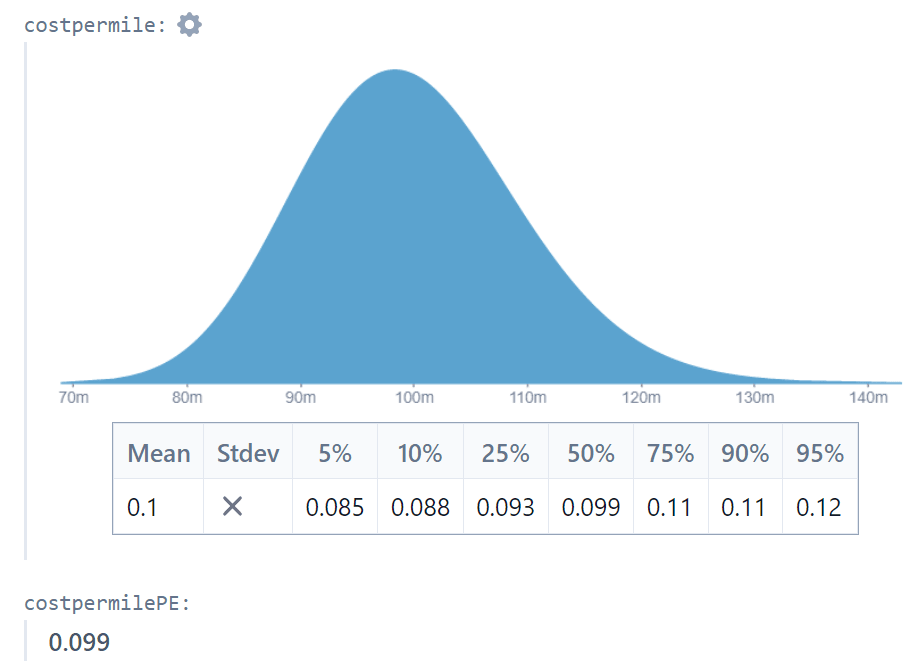Click the Mean value 0.1 cell
The image size is (918, 671).
click(x=142, y=507)
